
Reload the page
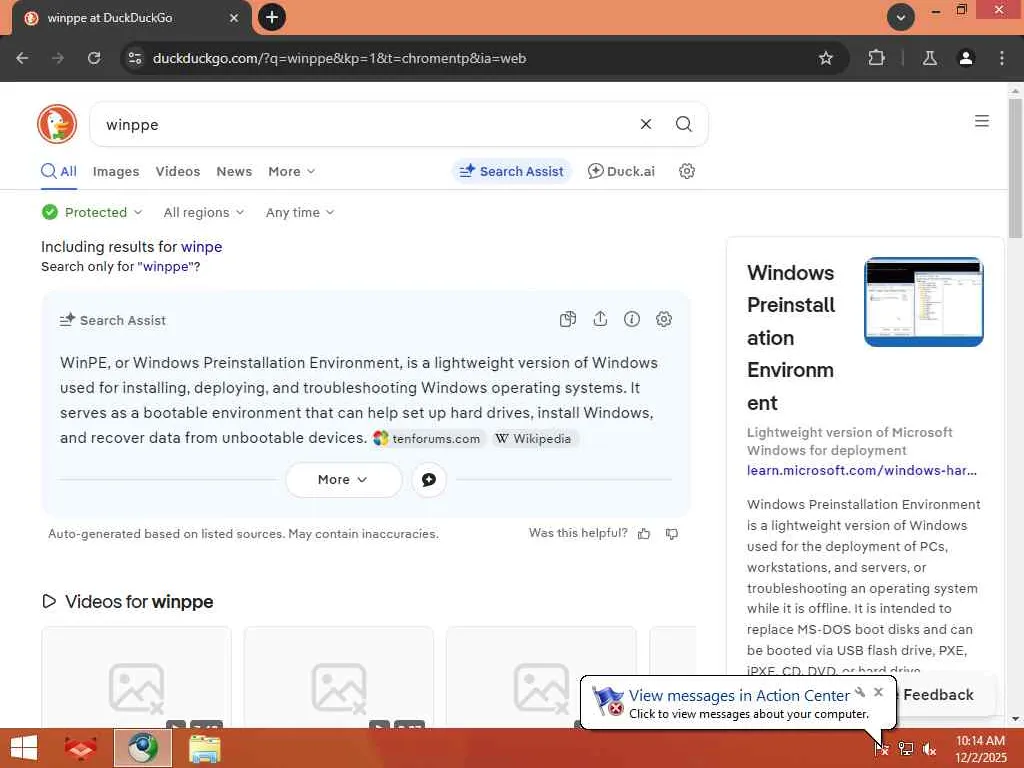tap(94, 58)
